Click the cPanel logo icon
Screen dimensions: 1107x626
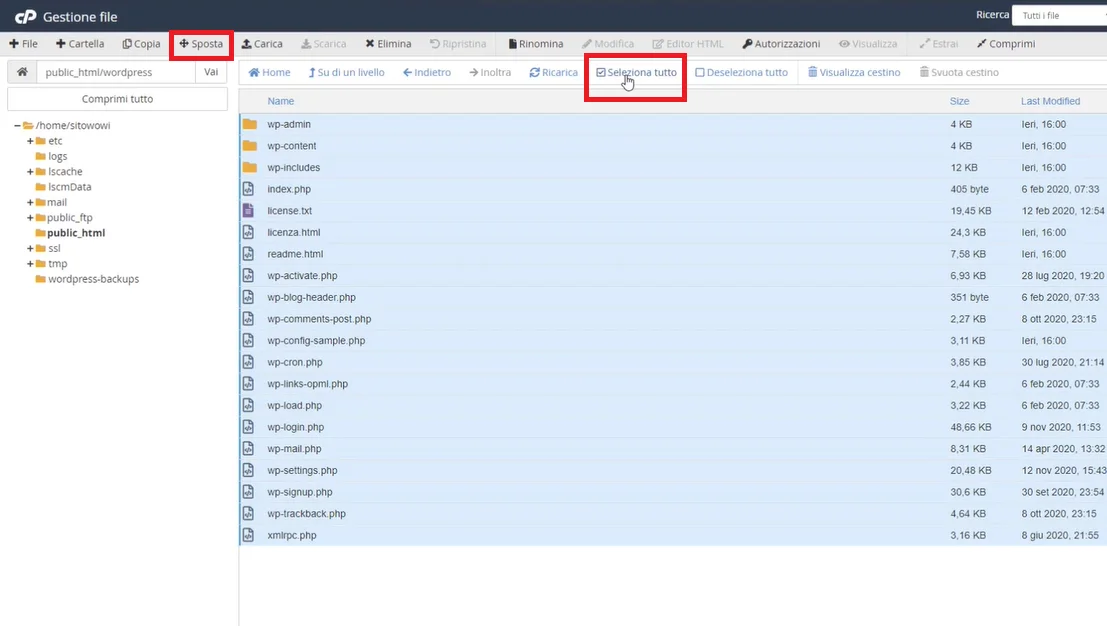pos(26,16)
